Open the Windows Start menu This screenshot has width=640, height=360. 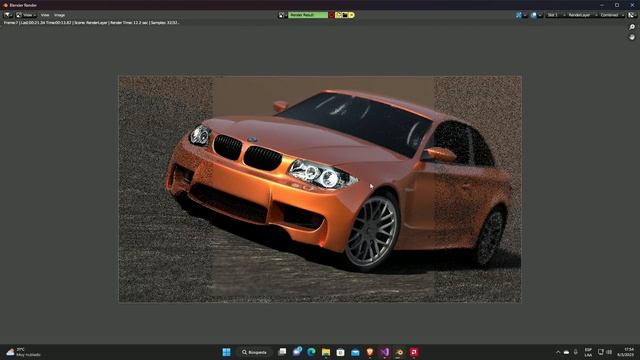point(226,352)
